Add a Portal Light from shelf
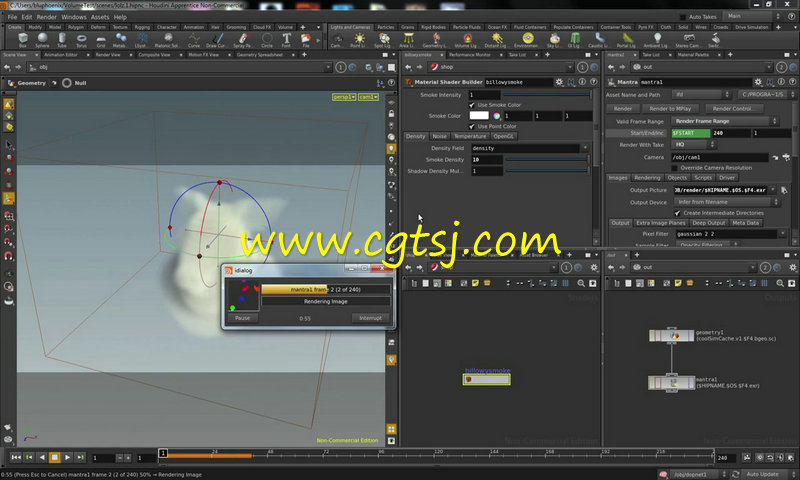 627,40
